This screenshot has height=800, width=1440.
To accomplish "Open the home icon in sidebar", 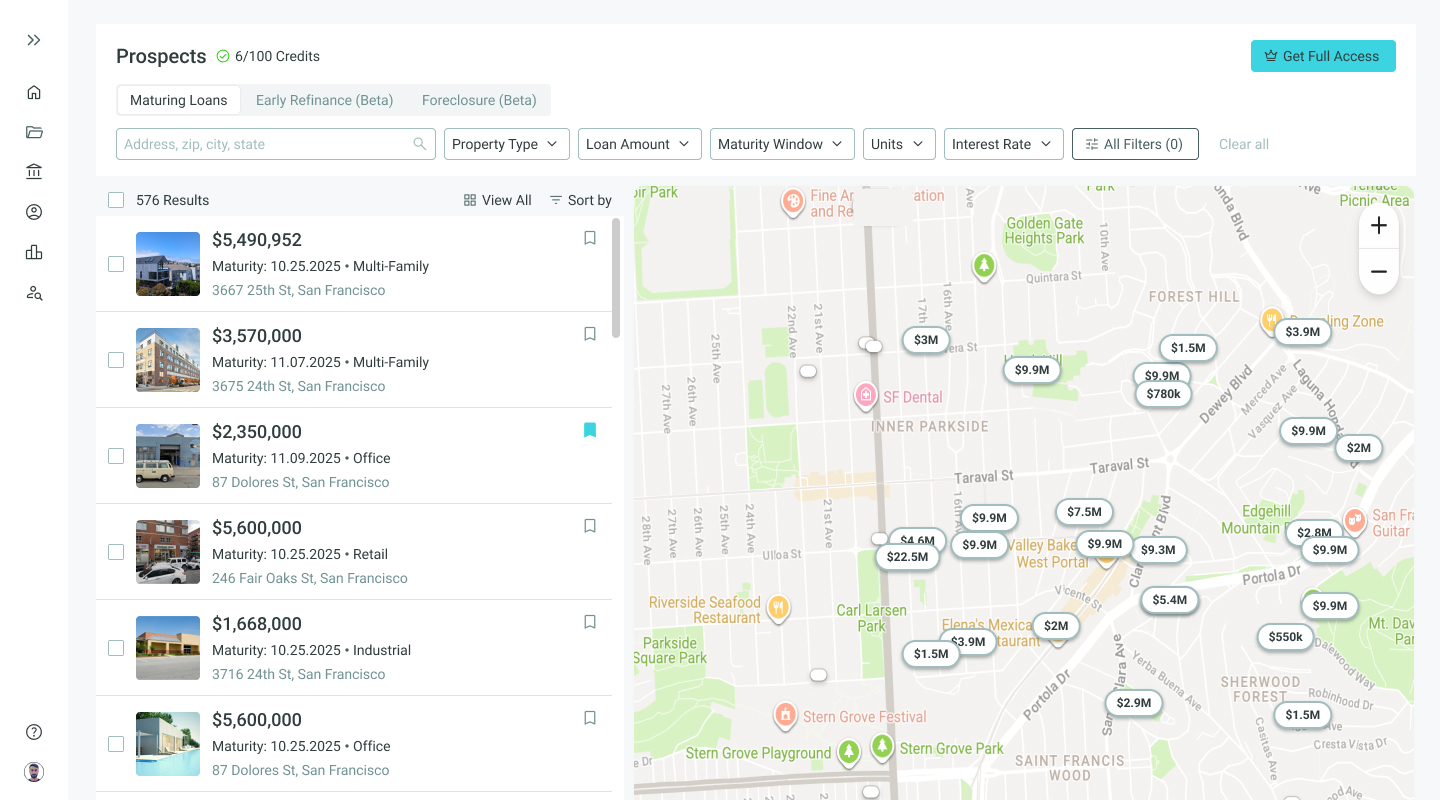I will click(x=34, y=92).
